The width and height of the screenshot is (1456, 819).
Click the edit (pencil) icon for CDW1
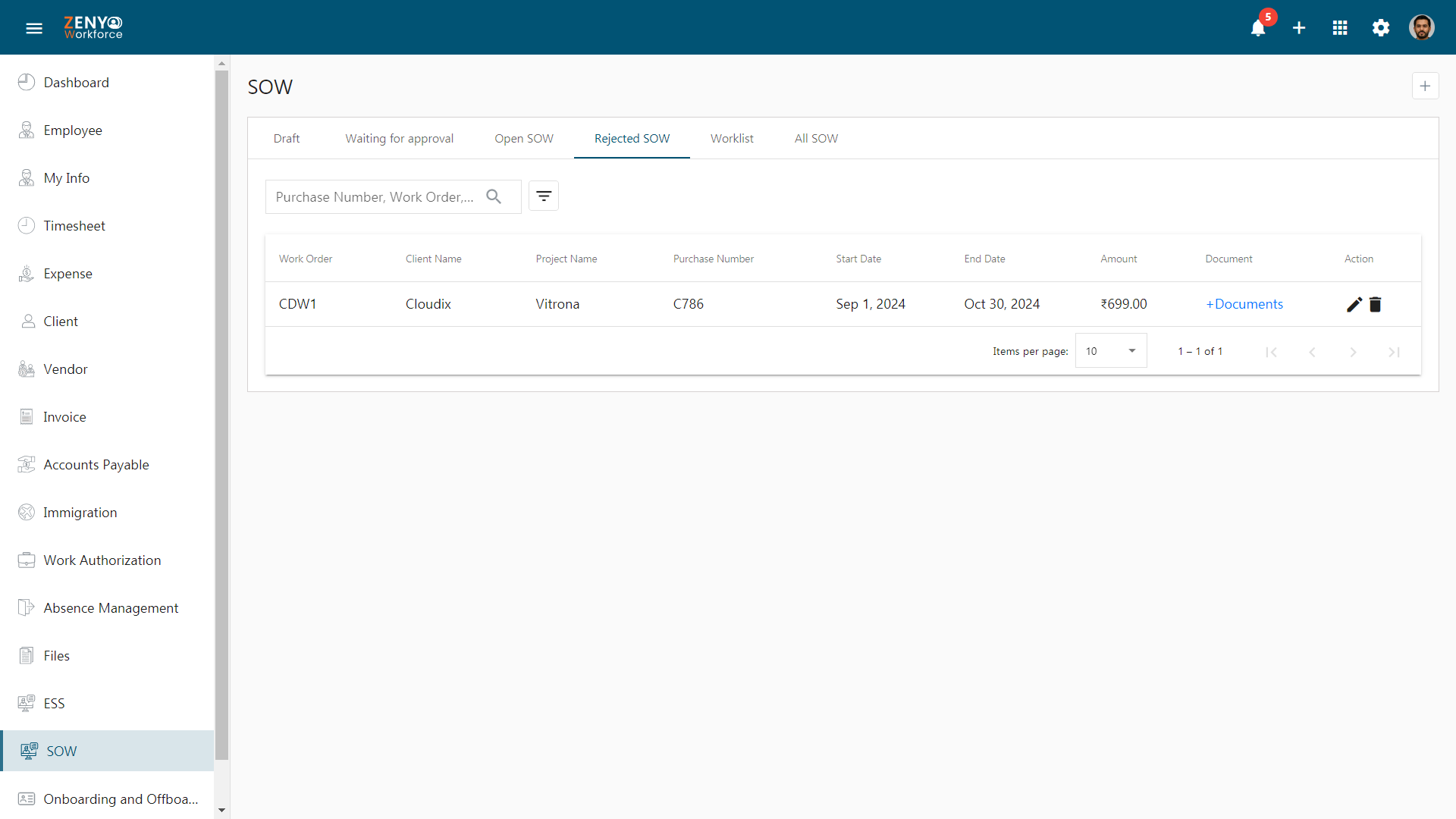[x=1354, y=303]
